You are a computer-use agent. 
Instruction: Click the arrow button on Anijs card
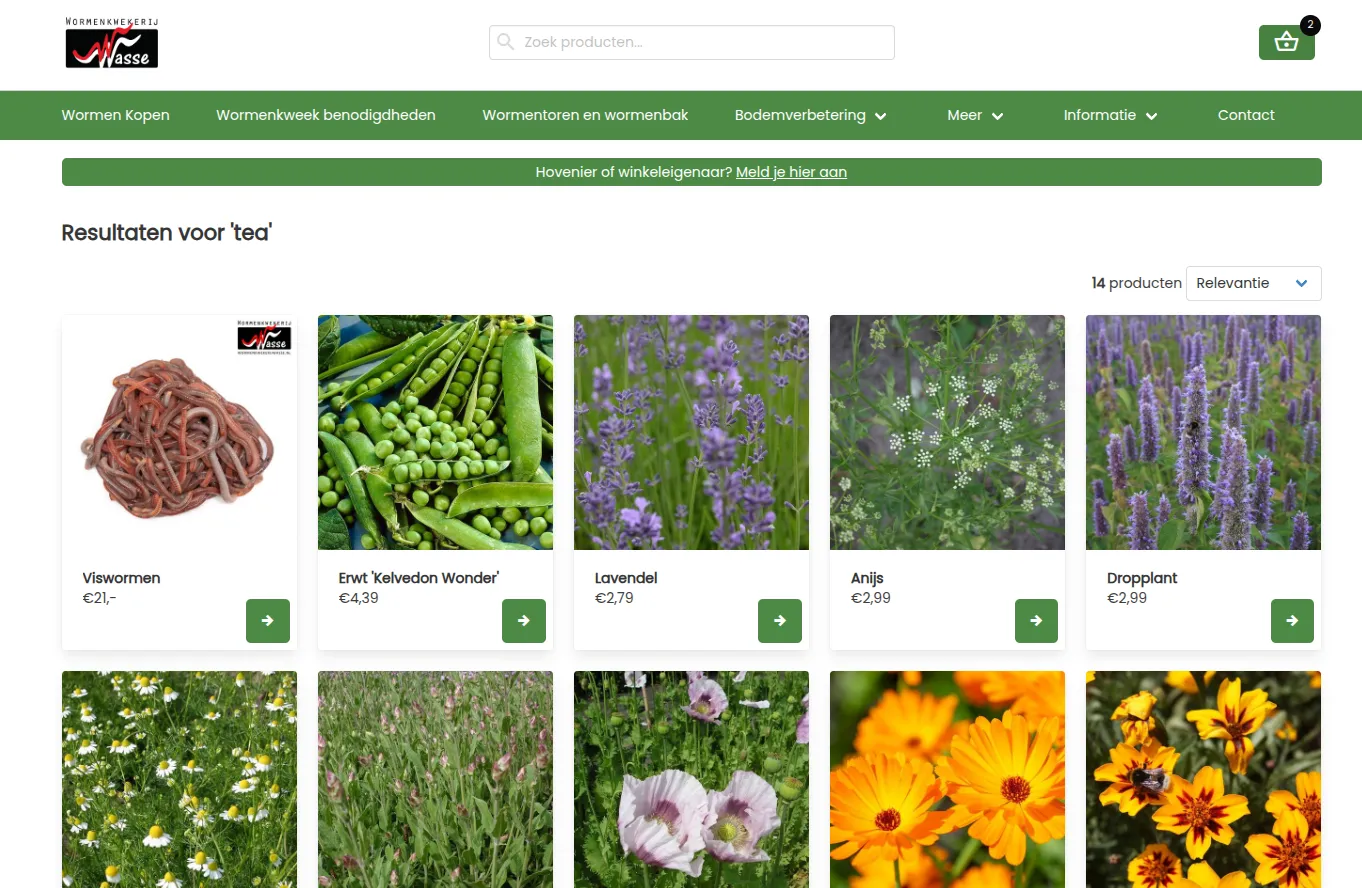pyautogui.click(x=1036, y=621)
